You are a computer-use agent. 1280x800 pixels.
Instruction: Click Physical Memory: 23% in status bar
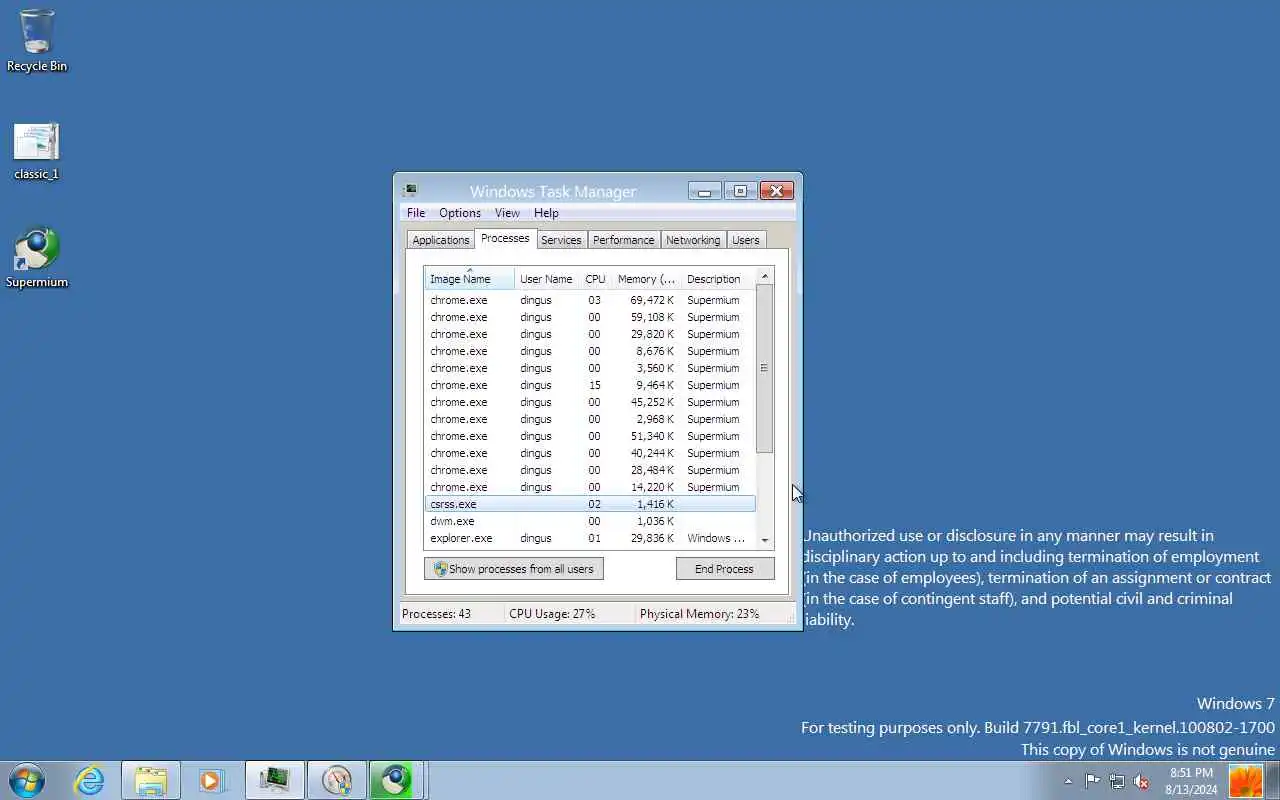click(699, 614)
